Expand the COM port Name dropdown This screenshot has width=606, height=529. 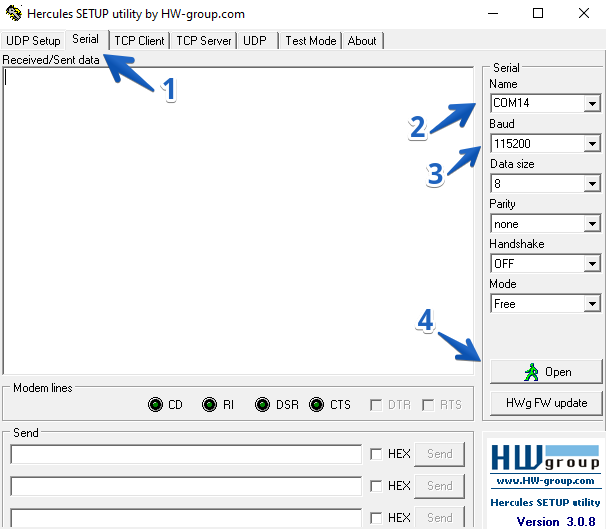point(591,104)
